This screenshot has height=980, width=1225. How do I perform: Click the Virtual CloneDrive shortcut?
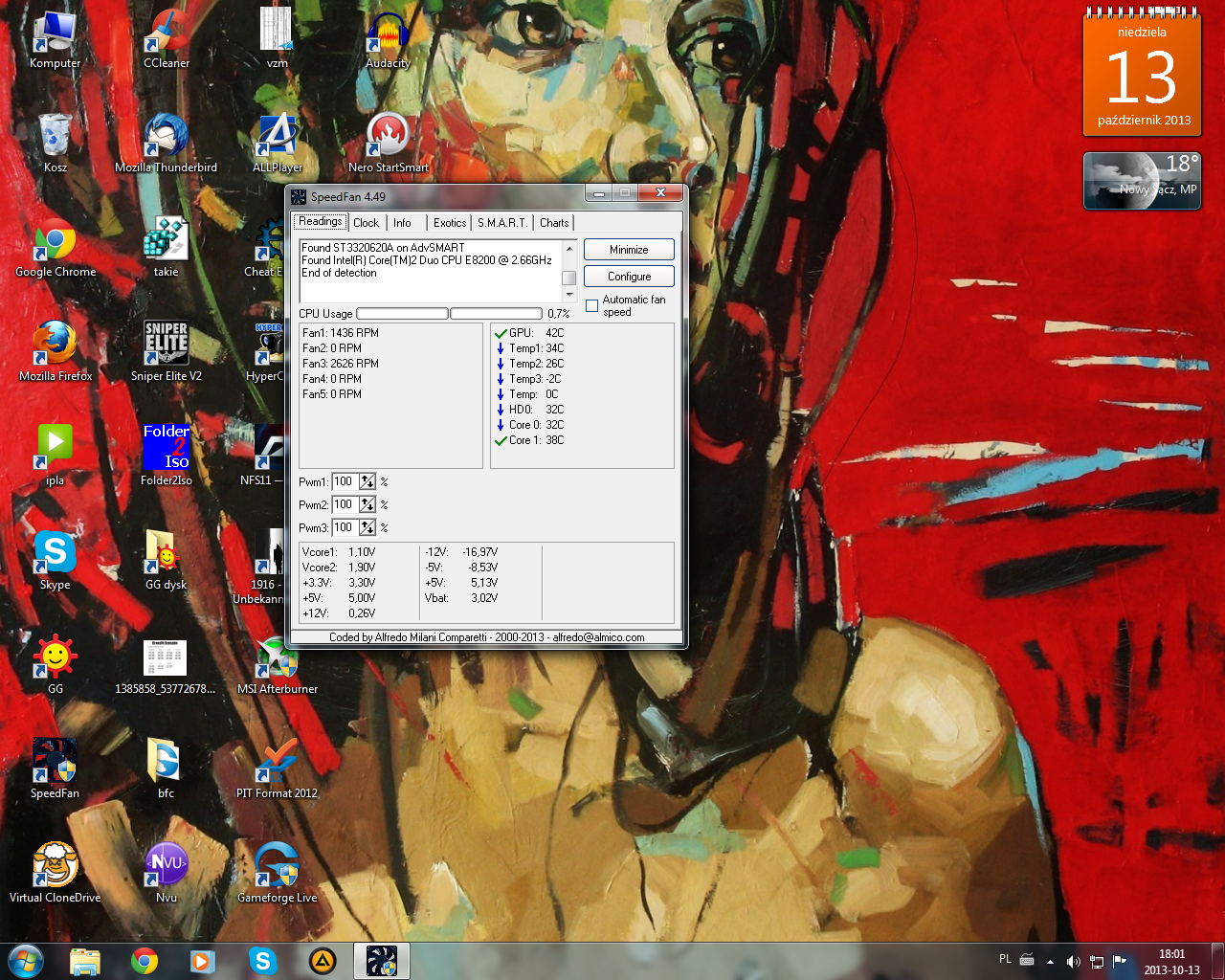coord(56,871)
